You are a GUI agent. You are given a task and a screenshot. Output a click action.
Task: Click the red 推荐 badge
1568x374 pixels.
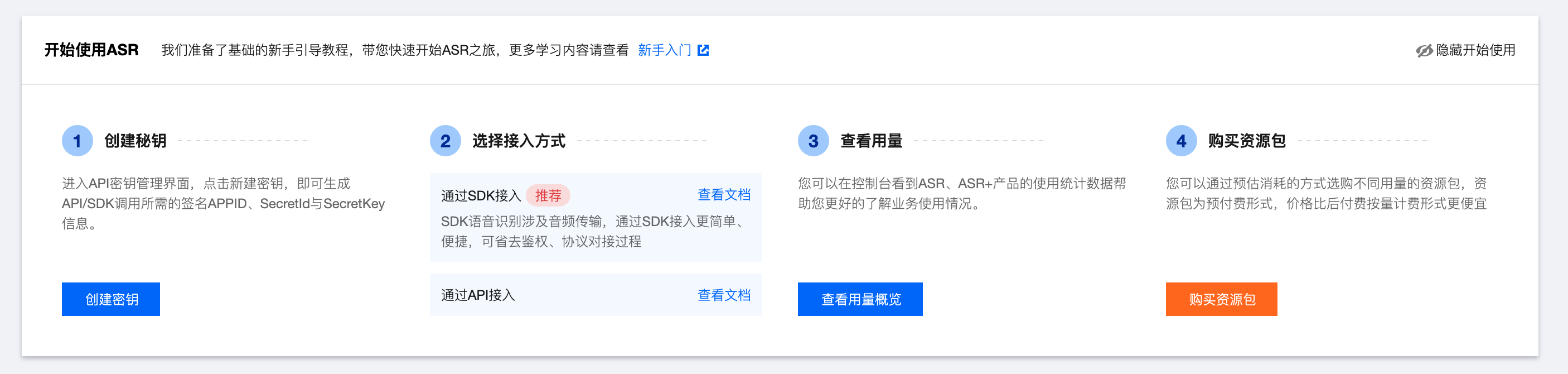(x=548, y=195)
